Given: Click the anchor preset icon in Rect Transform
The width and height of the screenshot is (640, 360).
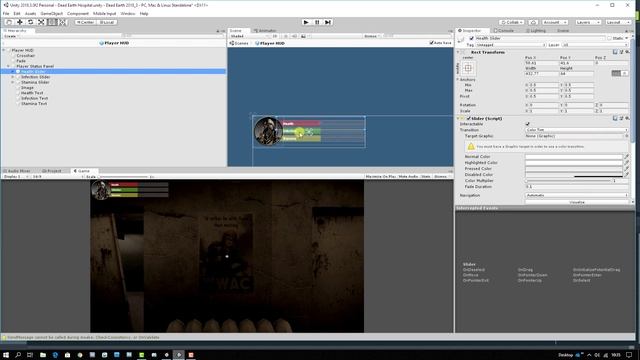Looking at the screenshot, I should click(x=468, y=68).
